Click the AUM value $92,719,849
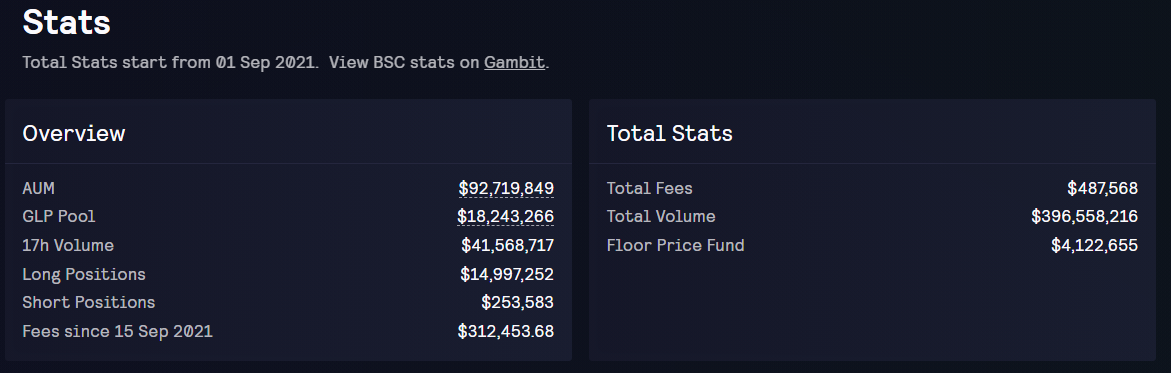Viewport: 1171px width, 373px height. [506, 188]
